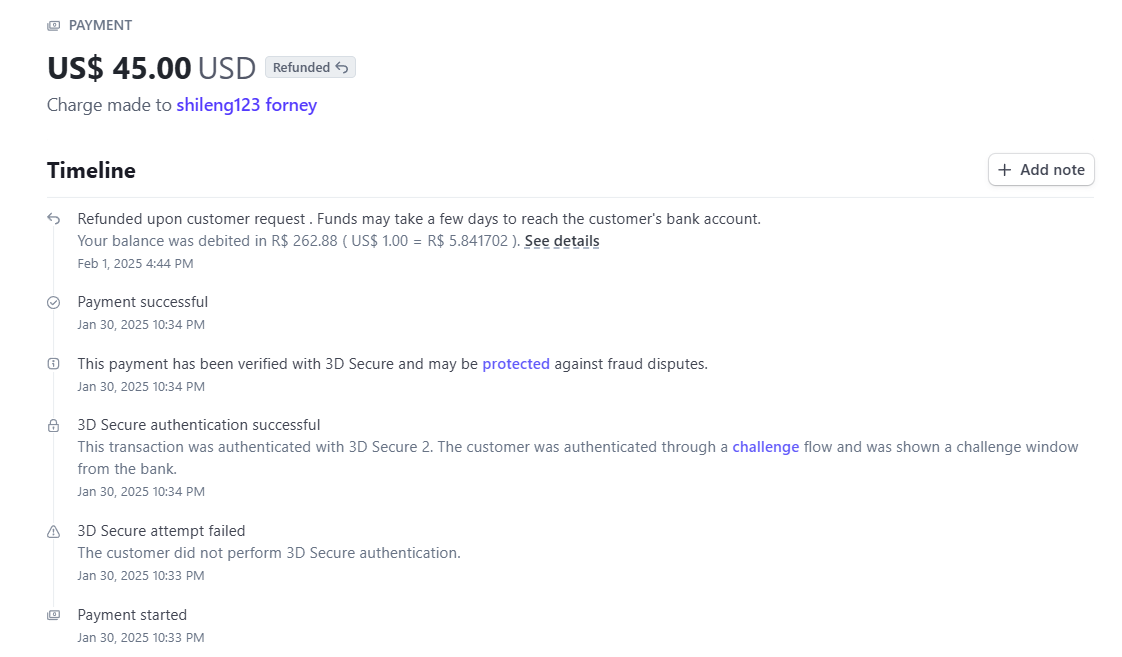Expand See details for refund debit

[x=562, y=241]
